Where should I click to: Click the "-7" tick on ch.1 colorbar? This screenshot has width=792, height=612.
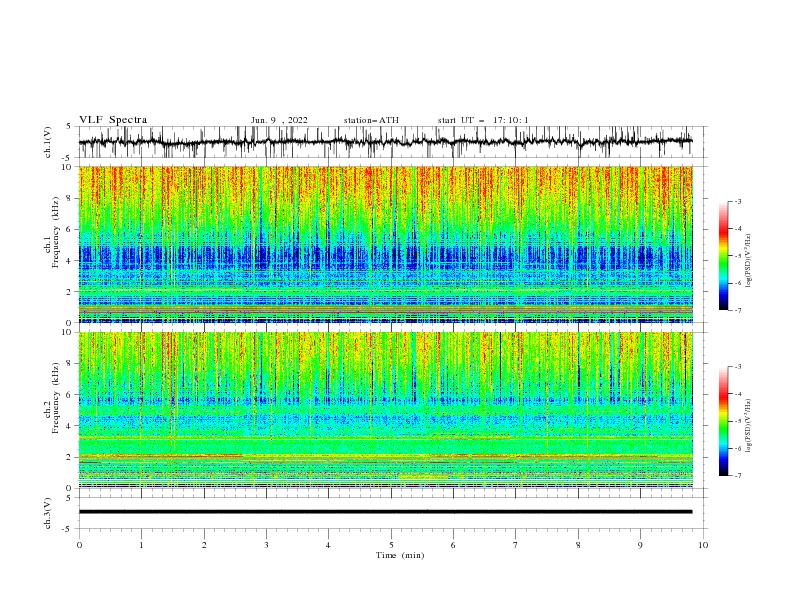(738, 311)
